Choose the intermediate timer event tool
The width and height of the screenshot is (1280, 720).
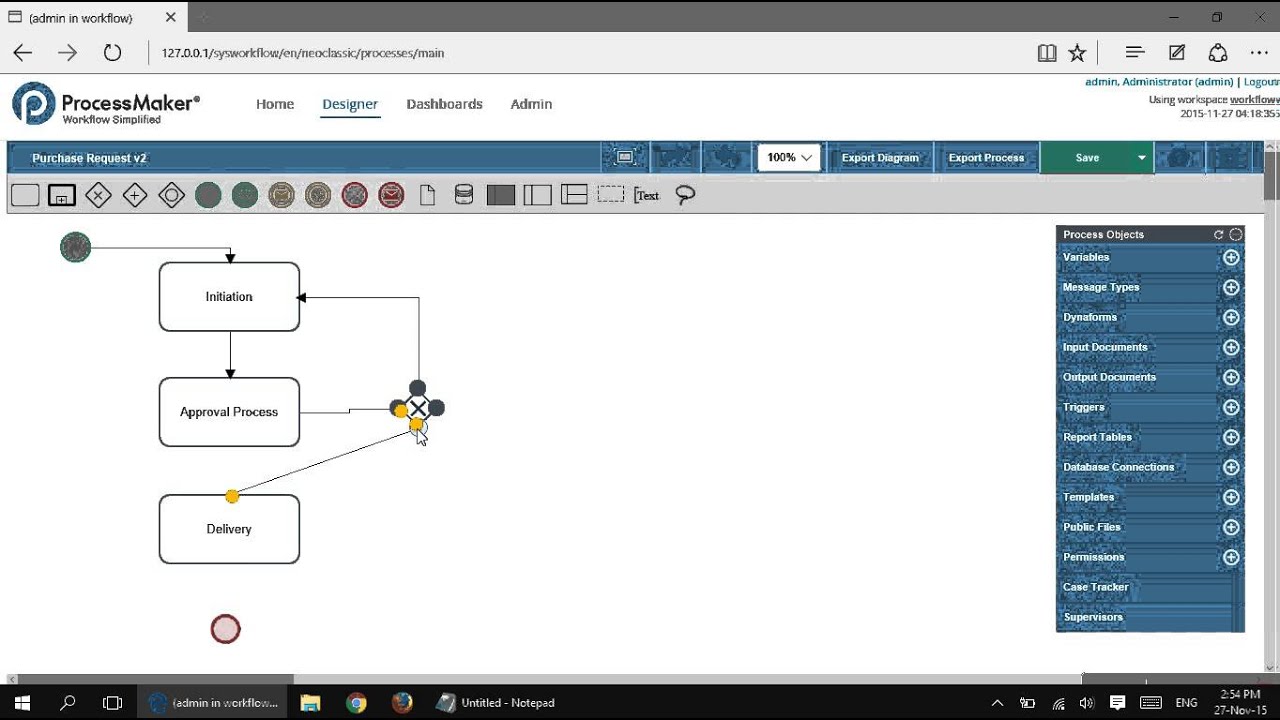(x=318, y=195)
